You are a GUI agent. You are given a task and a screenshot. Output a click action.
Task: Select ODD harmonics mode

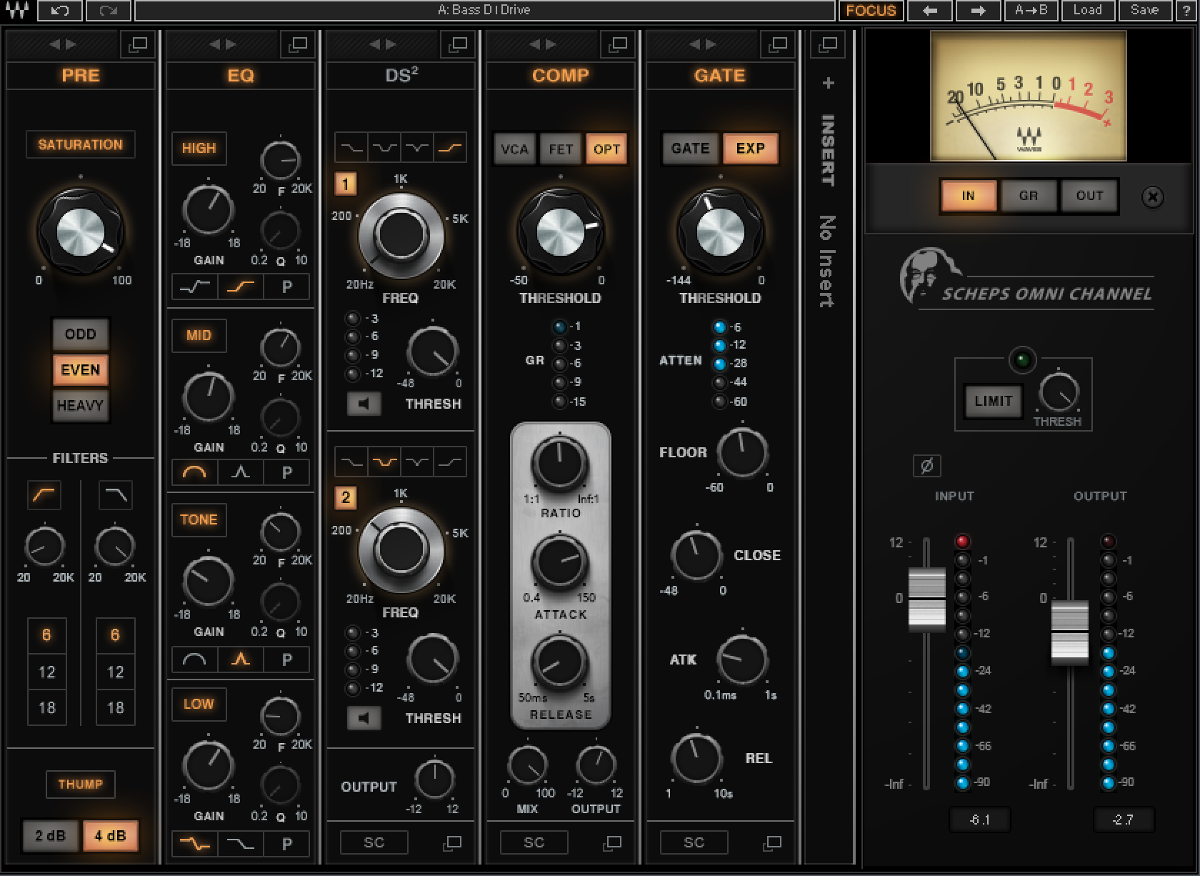(81, 334)
